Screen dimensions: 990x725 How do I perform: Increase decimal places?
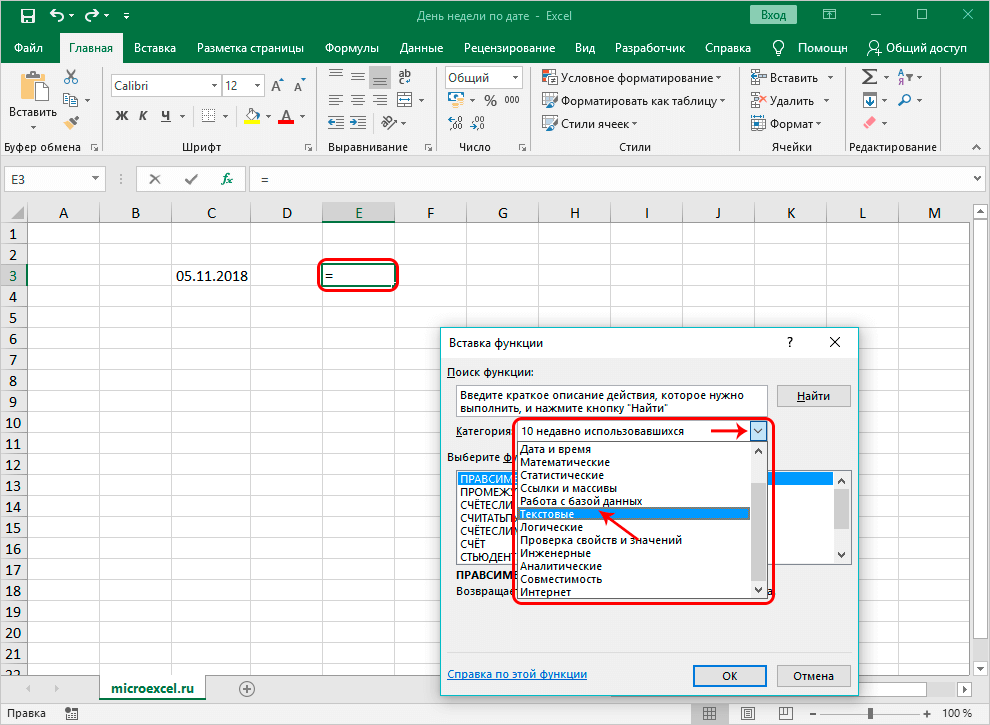point(455,123)
